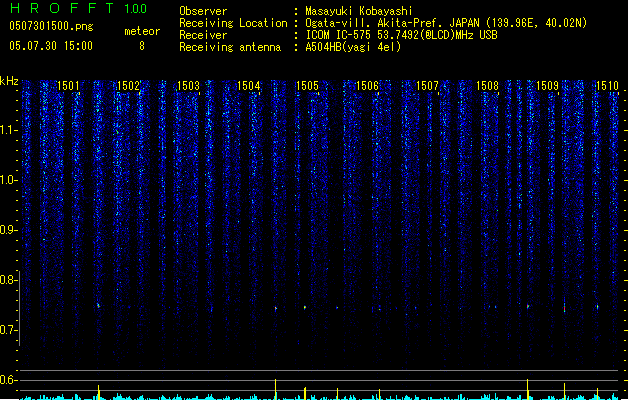
Task: Click the 1507 time marker
Action: pyautogui.click(x=427, y=86)
